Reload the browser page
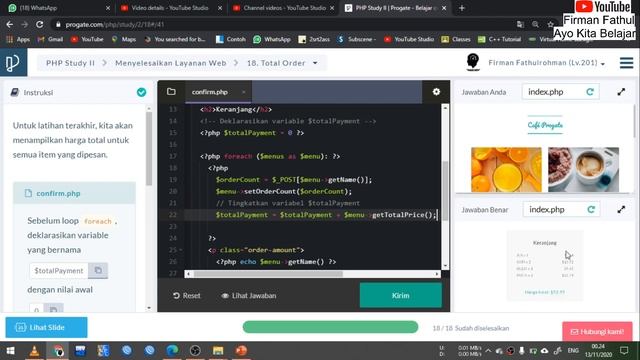 pos(40,24)
